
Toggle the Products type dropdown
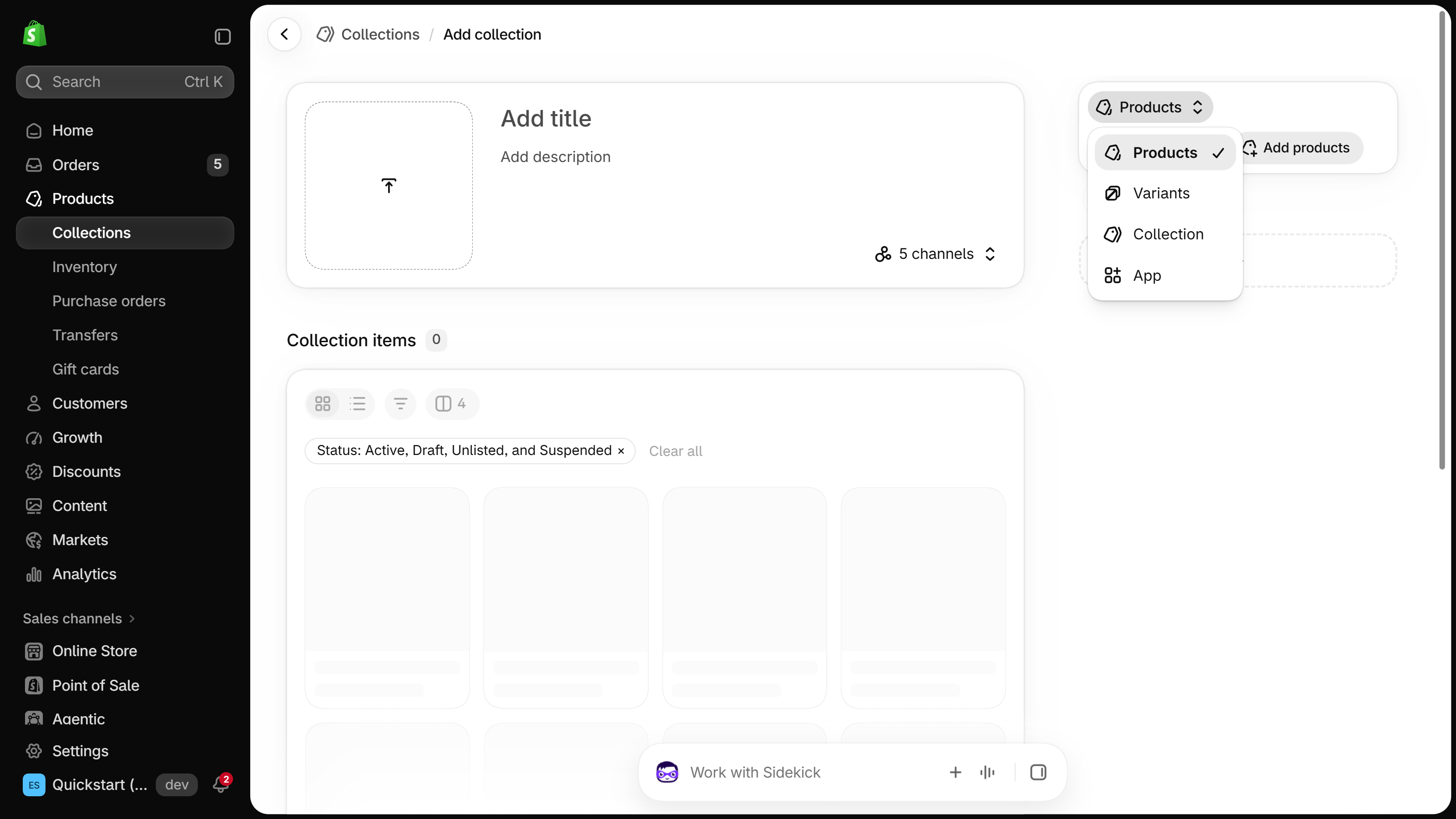(1150, 107)
